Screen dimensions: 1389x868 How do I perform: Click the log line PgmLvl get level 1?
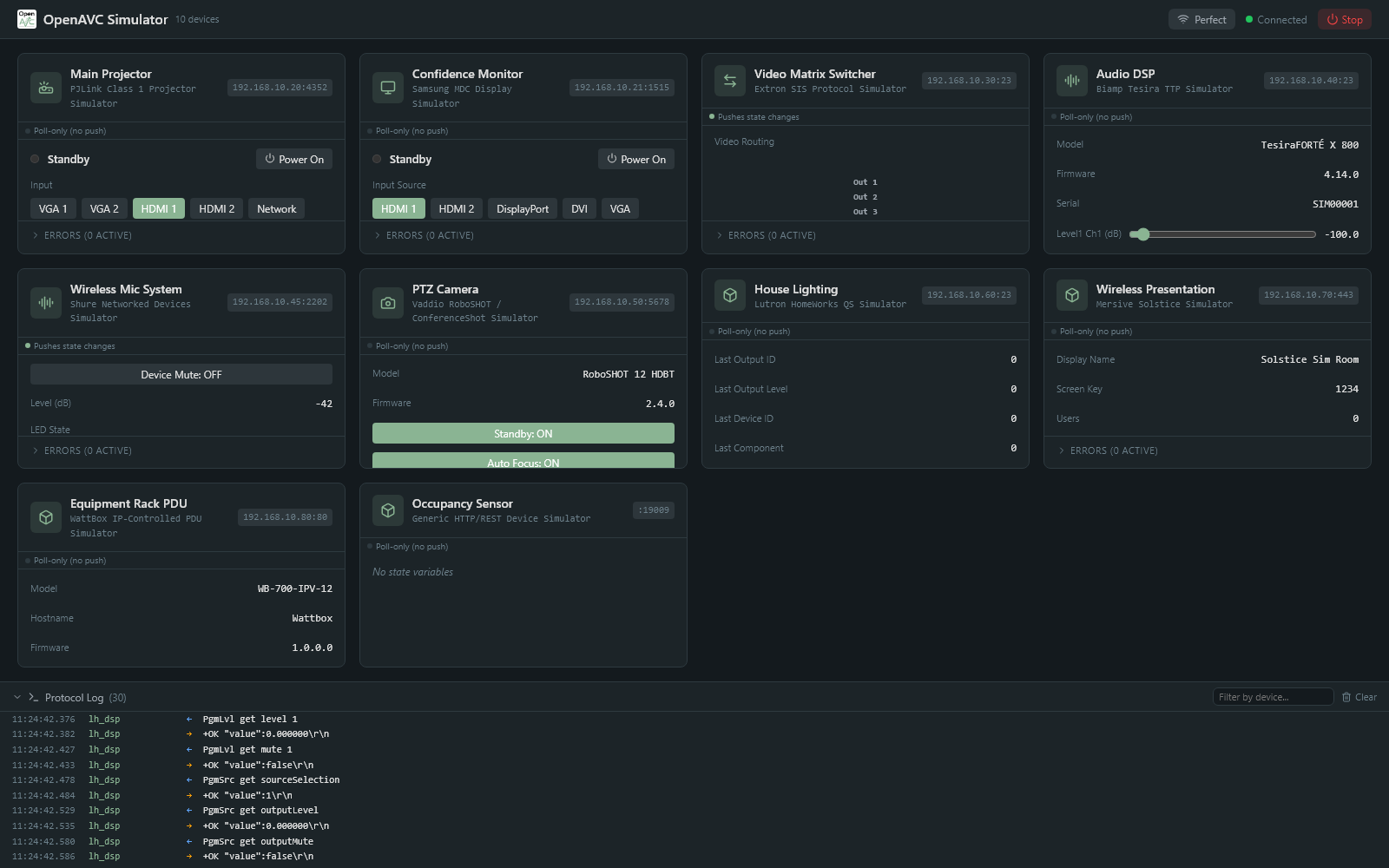(250, 719)
